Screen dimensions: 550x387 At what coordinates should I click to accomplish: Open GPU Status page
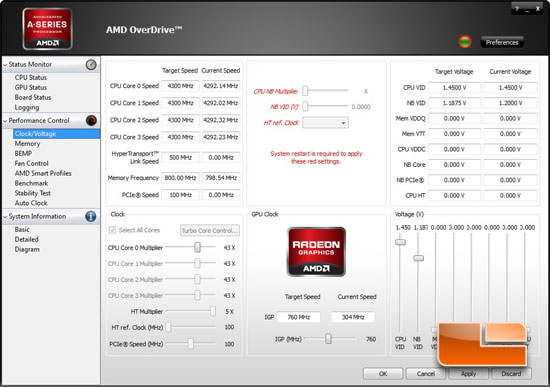tap(31, 87)
